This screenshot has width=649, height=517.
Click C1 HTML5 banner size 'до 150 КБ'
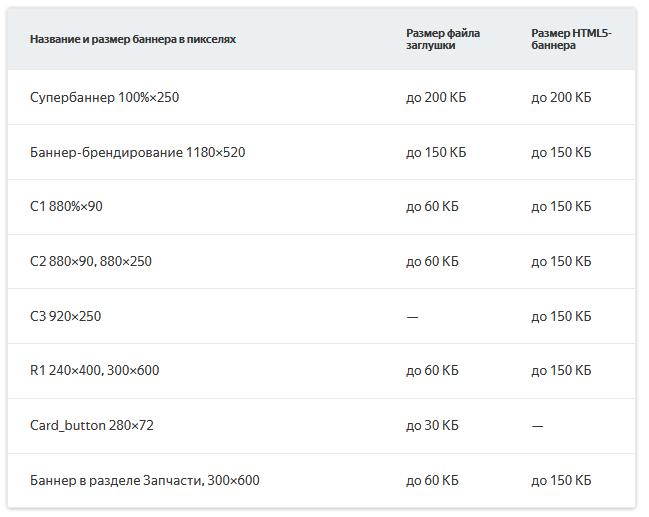(561, 207)
